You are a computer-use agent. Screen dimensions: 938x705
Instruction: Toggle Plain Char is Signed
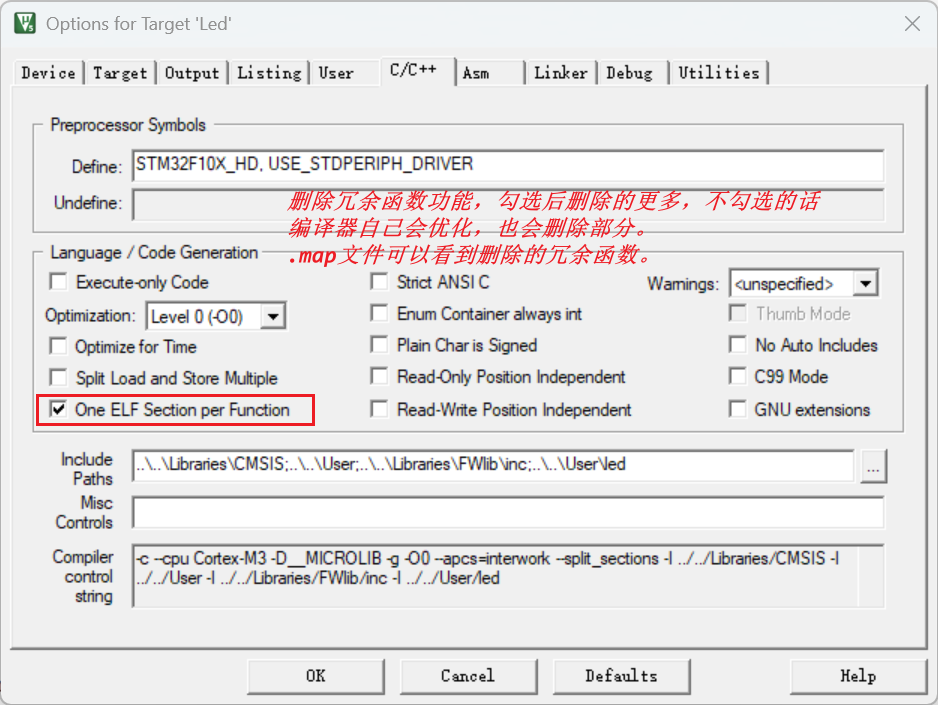click(379, 346)
